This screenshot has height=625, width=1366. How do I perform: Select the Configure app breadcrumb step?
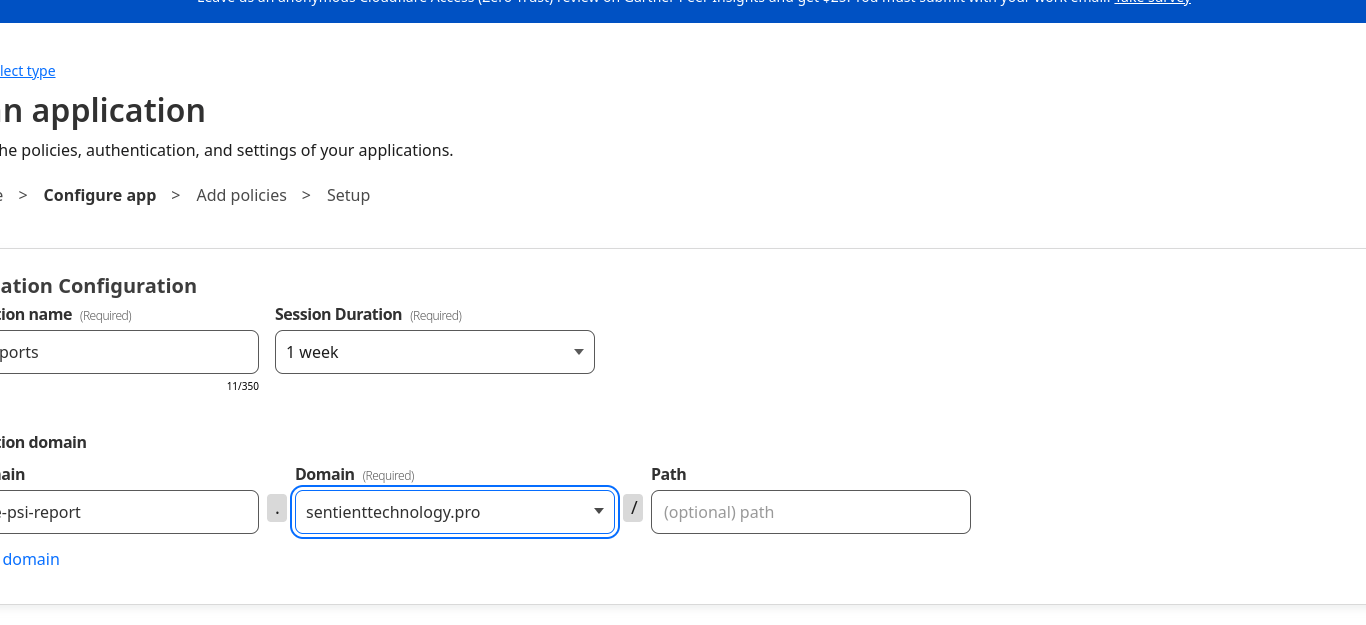(x=99, y=195)
